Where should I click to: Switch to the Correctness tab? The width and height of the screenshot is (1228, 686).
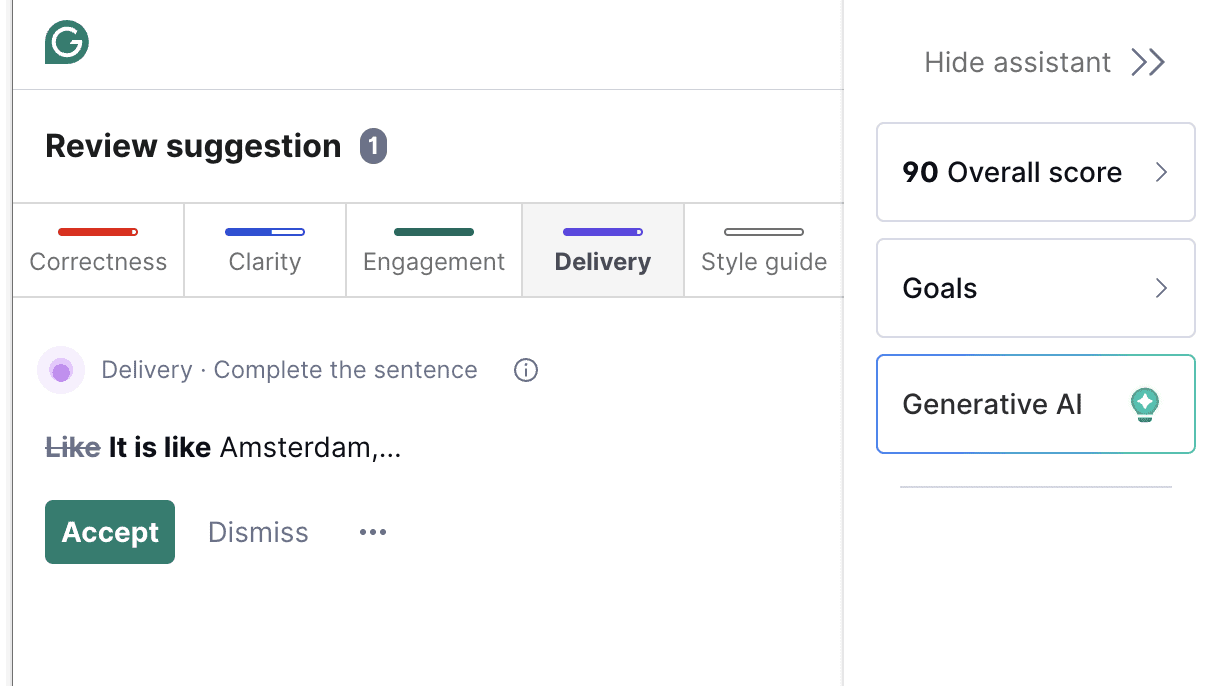[x=98, y=251]
